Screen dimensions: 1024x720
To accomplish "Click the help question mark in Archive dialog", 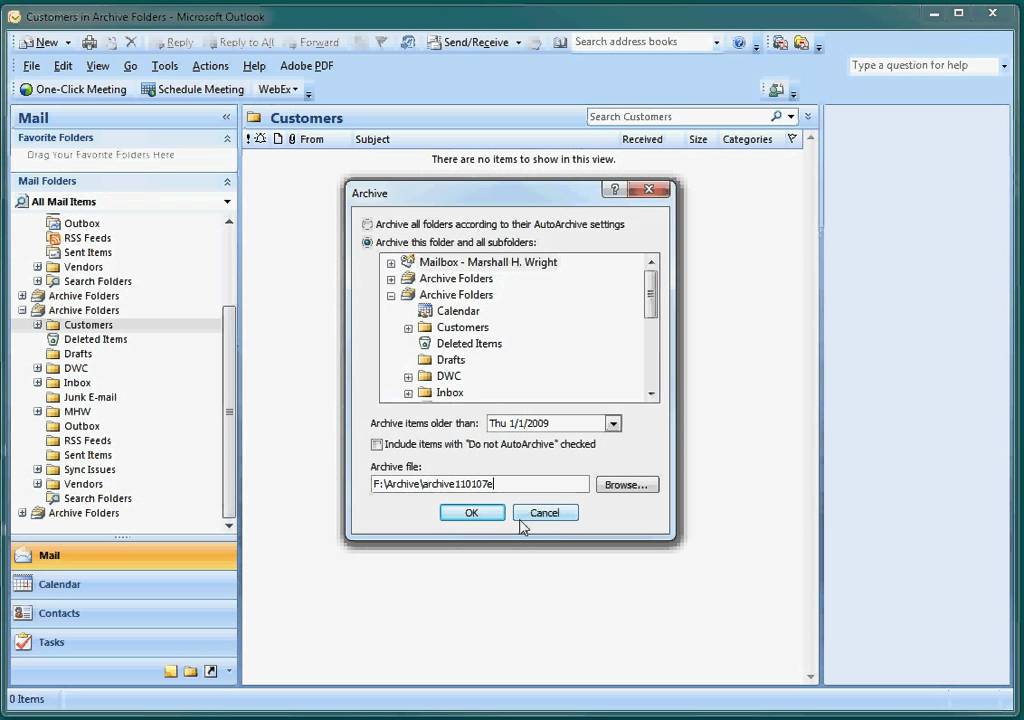I will pos(614,189).
